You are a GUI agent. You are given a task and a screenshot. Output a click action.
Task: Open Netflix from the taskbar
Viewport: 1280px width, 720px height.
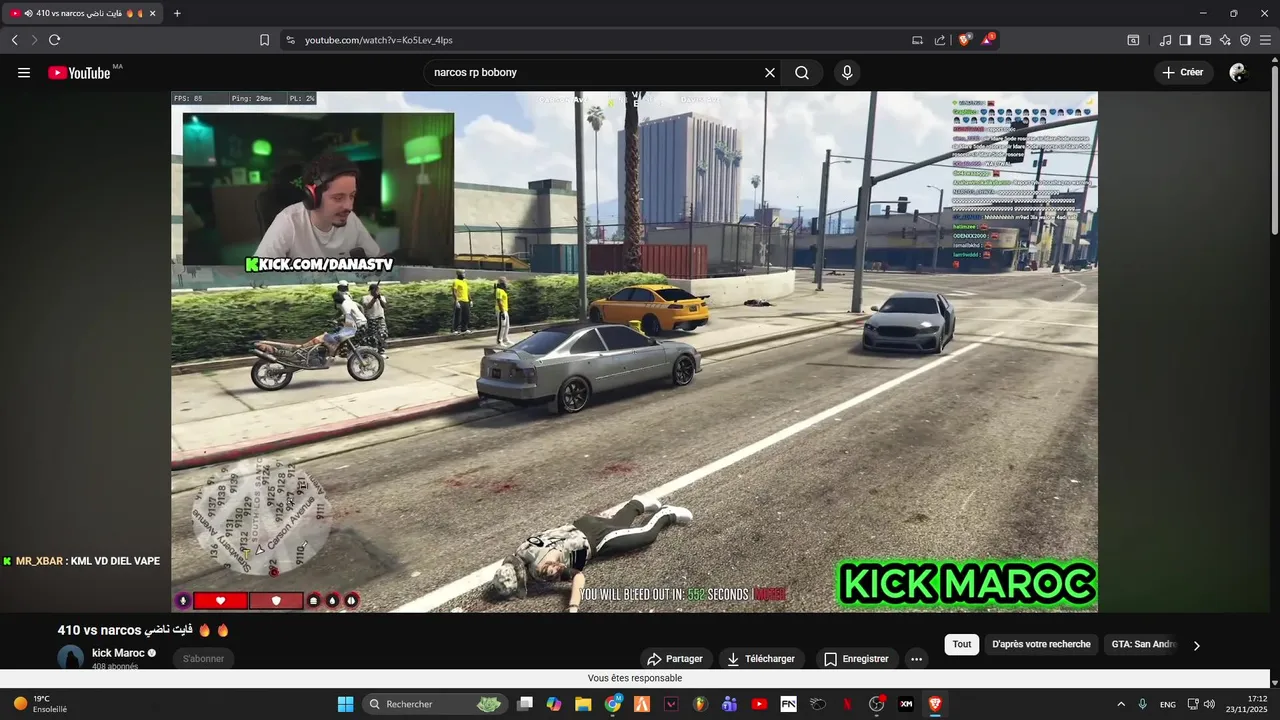[x=847, y=704]
